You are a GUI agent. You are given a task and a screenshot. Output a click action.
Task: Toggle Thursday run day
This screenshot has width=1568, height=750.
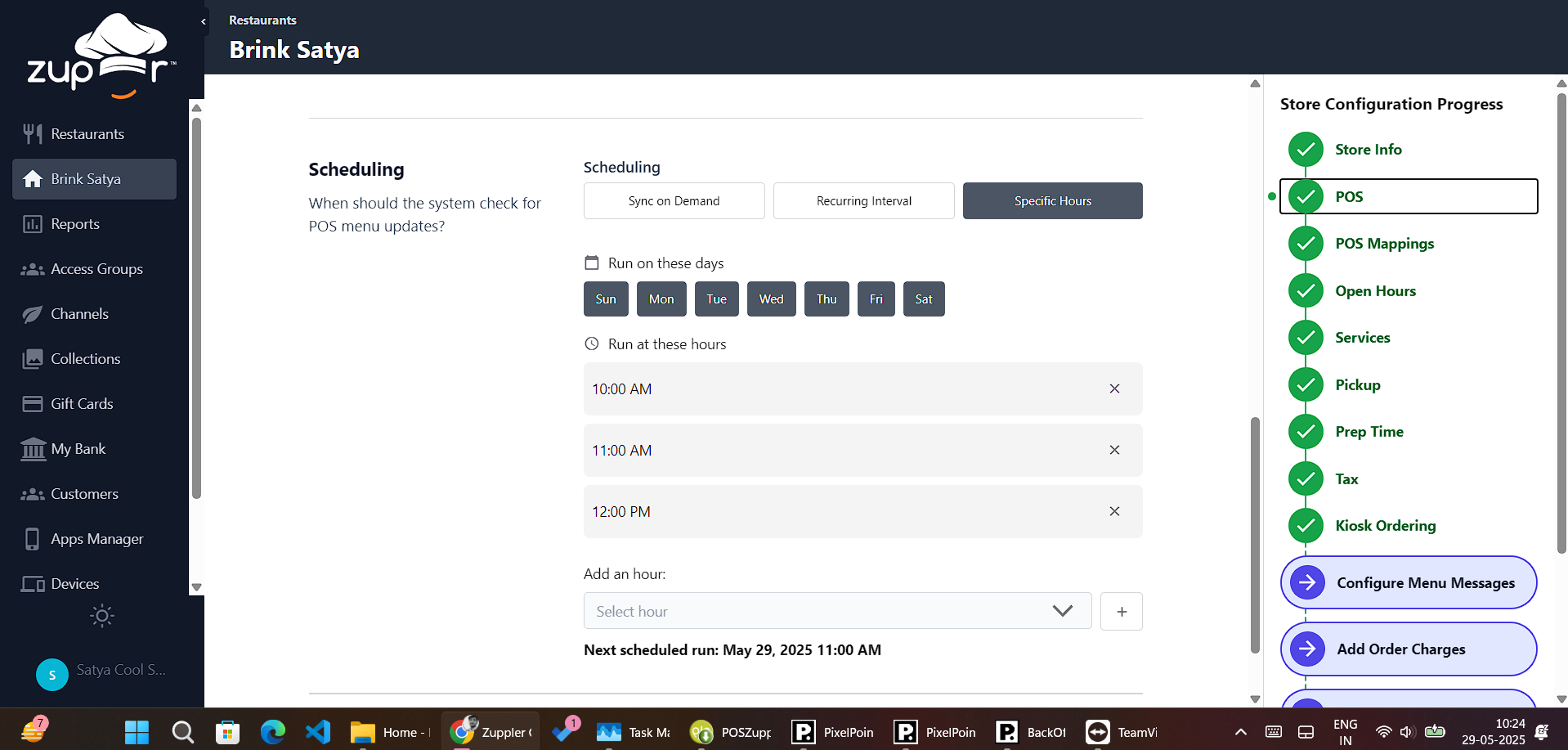827,299
